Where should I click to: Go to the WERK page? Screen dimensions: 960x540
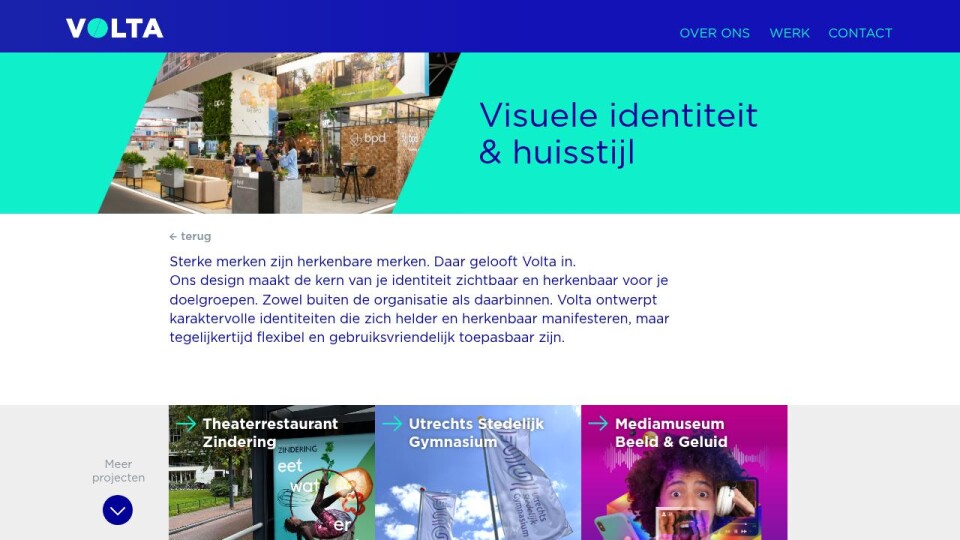[789, 33]
